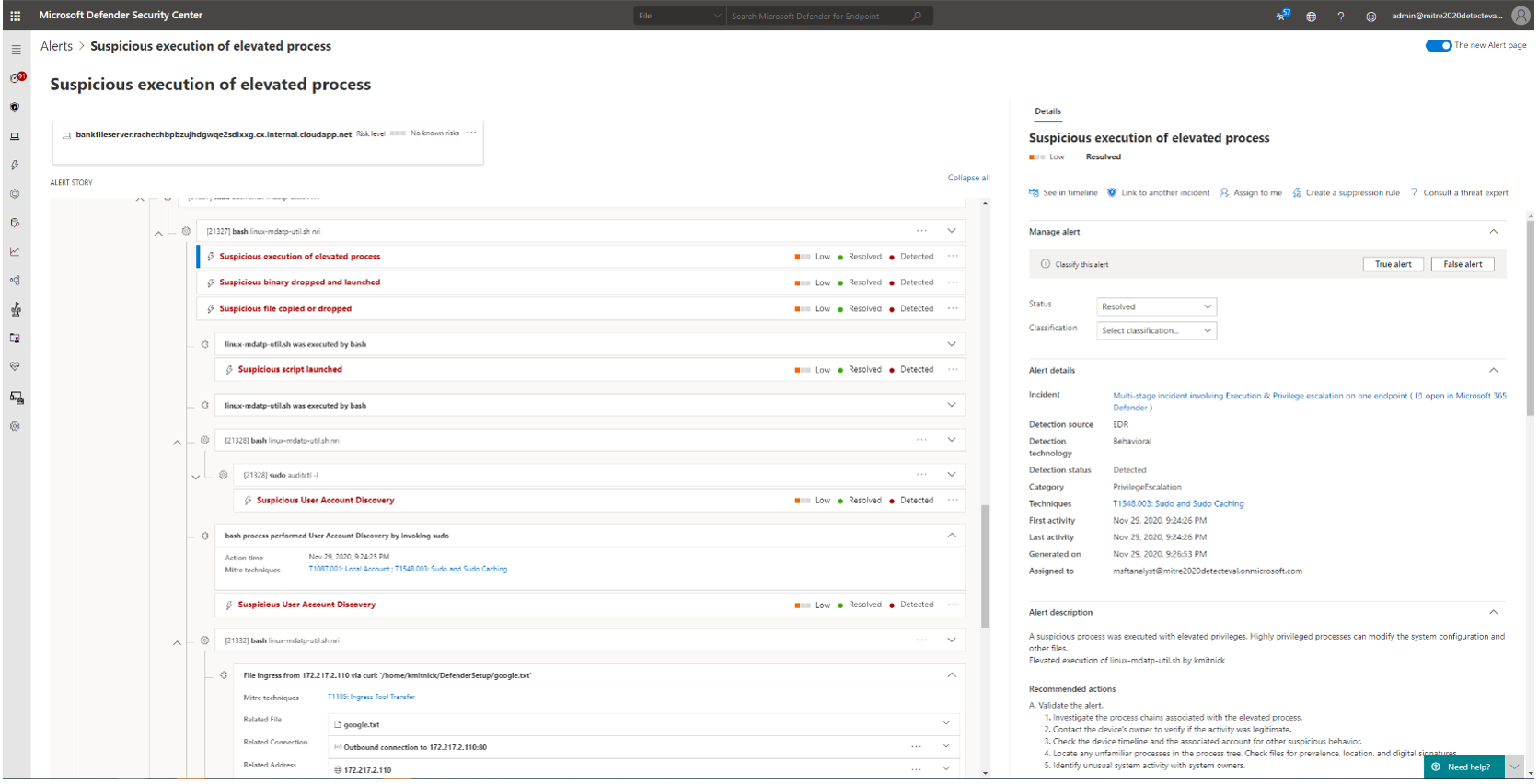This screenshot has width=1538, height=784.
Task: Open notifications icon in top bar
Action: (1282, 16)
